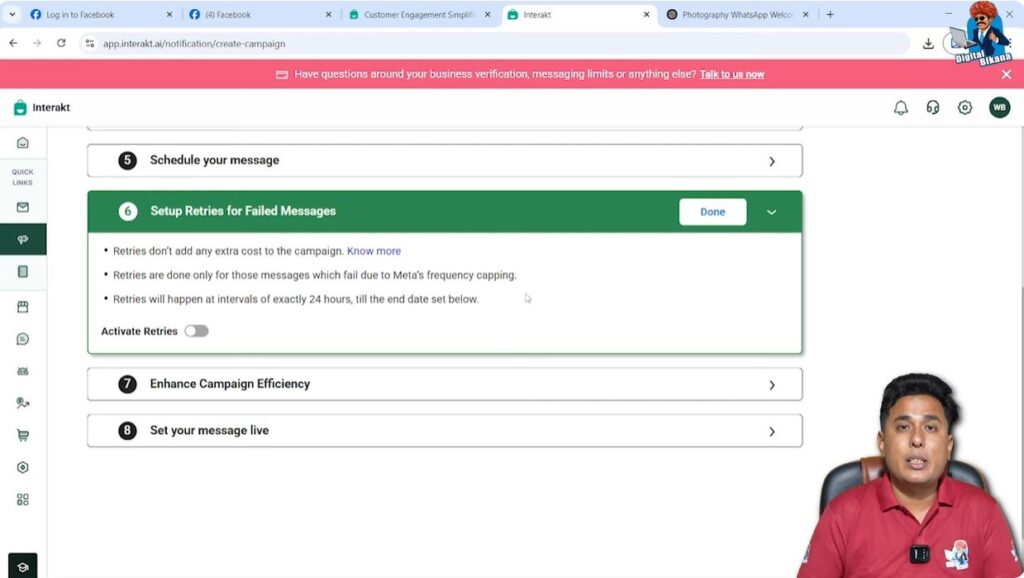The height and width of the screenshot is (578, 1024).
Task: Open the settings gear in top bar
Action: (x=964, y=107)
